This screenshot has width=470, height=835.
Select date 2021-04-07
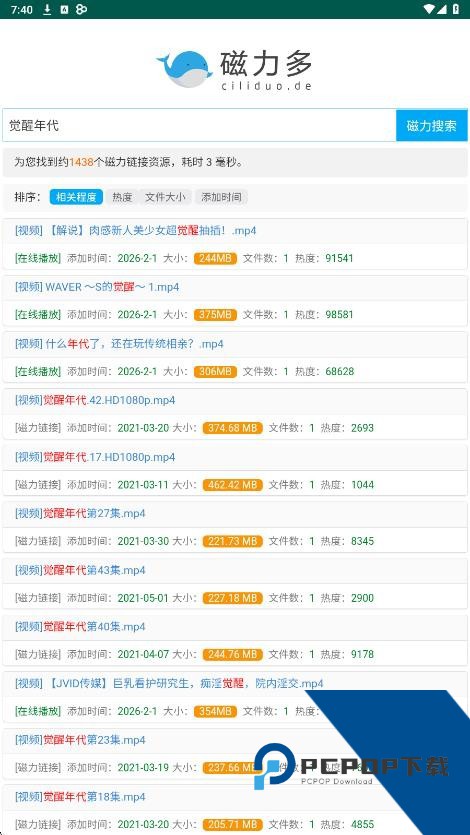click(x=143, y=654)
